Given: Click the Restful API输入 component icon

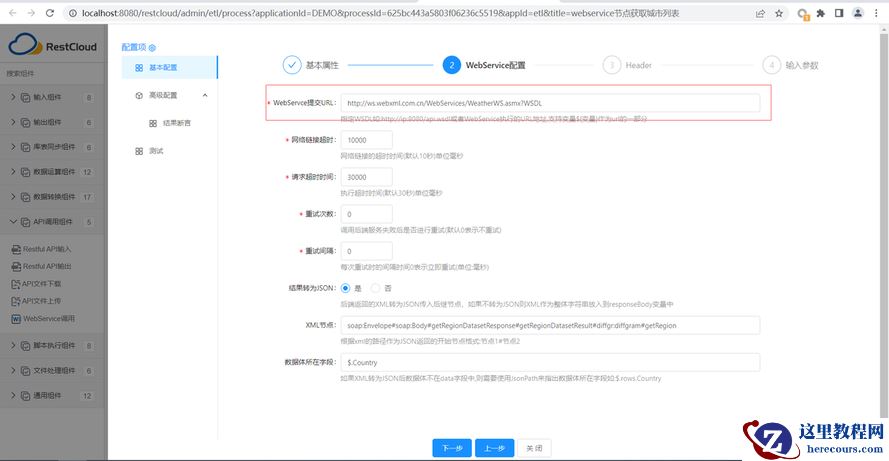Looking at the screenshot, I should coord(16,249).
